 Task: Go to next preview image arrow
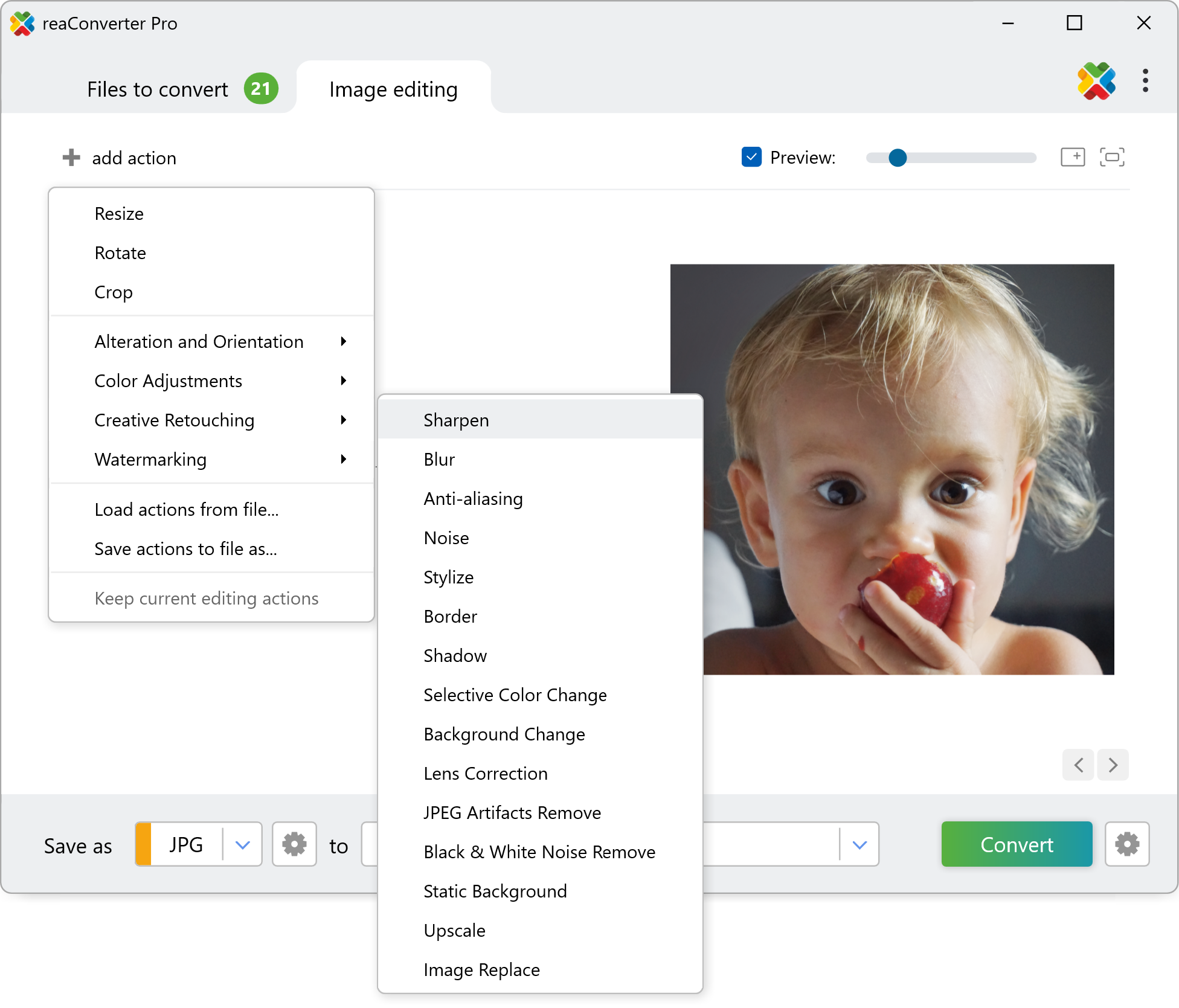click(1113, 765)
